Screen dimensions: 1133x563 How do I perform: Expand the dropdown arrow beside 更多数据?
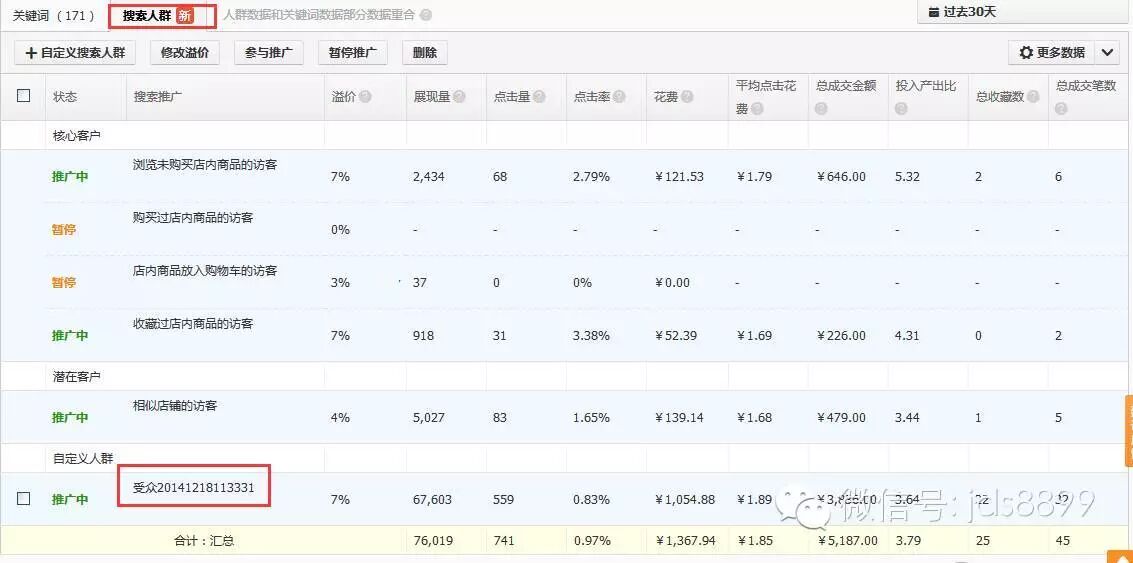[x=1107, y=53]
